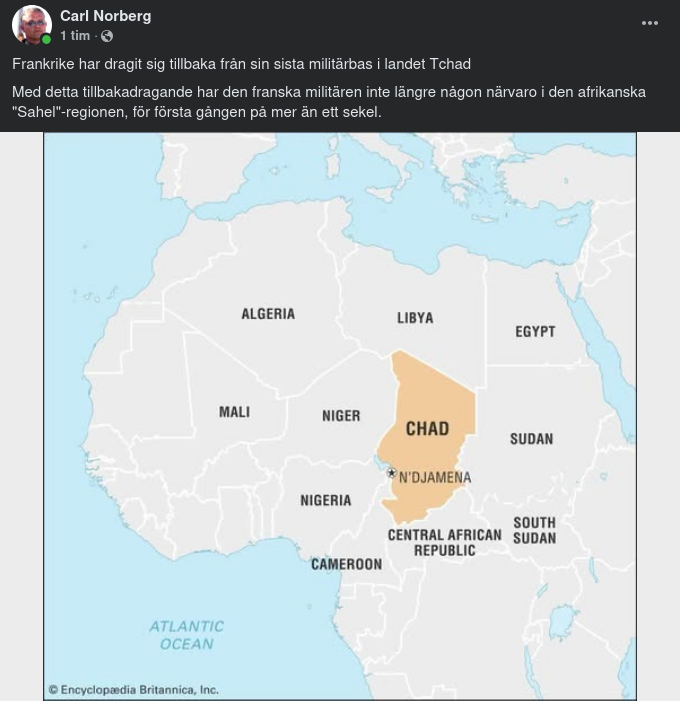The width and height of the screenshot is (680, 701).
Task: Click the MALI label on the map
Action: (x=234, y=412)
